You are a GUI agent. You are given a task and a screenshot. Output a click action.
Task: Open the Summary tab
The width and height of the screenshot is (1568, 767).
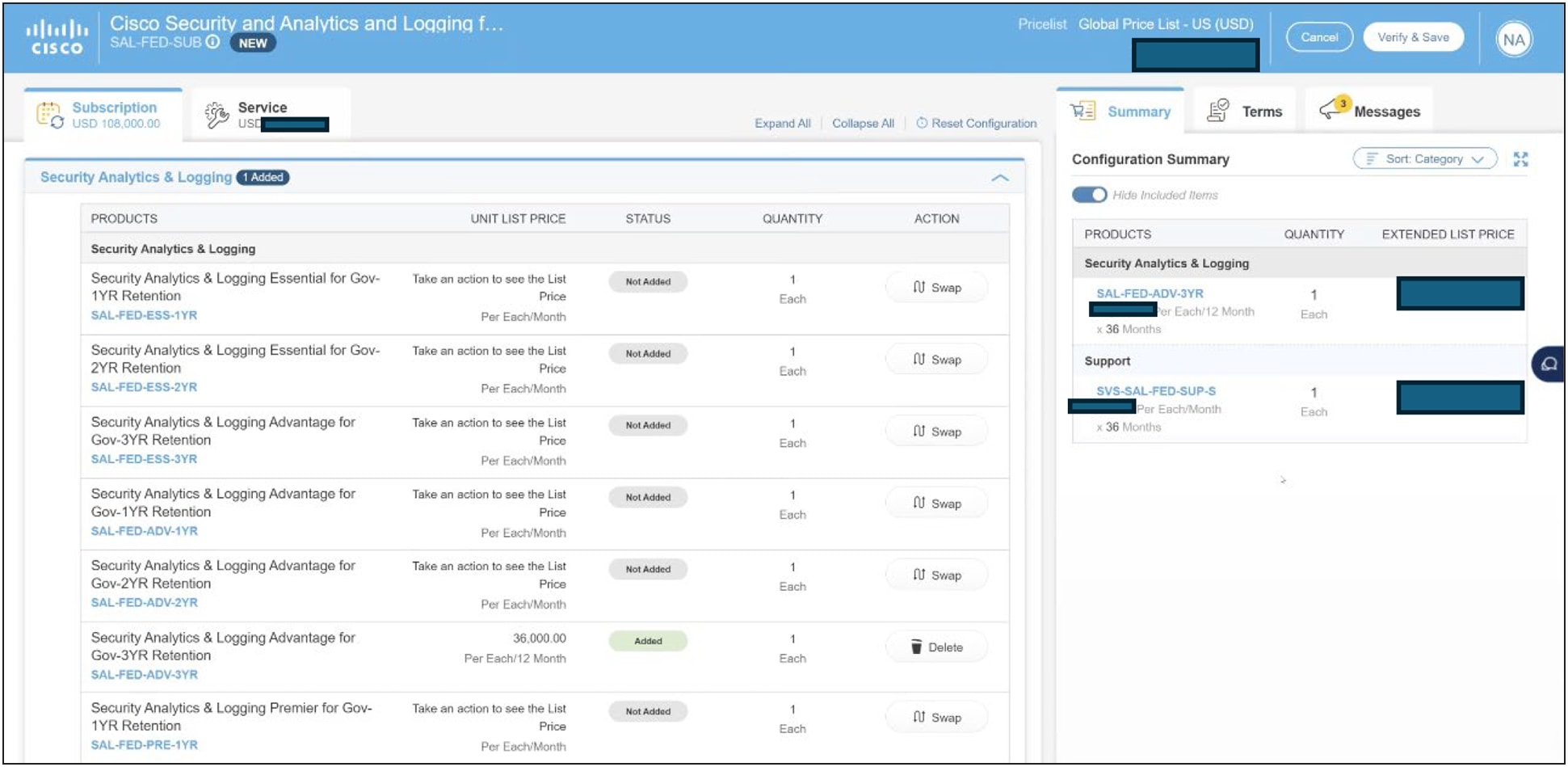1120,111
